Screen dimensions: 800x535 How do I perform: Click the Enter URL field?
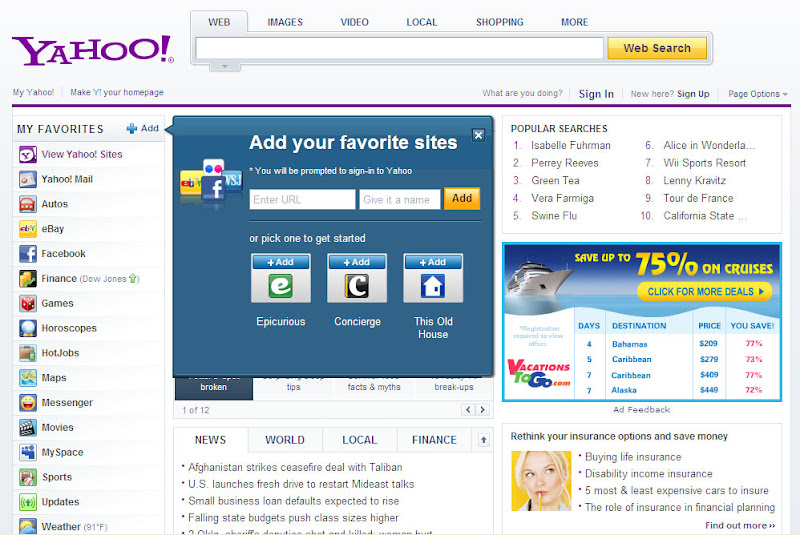(x=302, y=199)
